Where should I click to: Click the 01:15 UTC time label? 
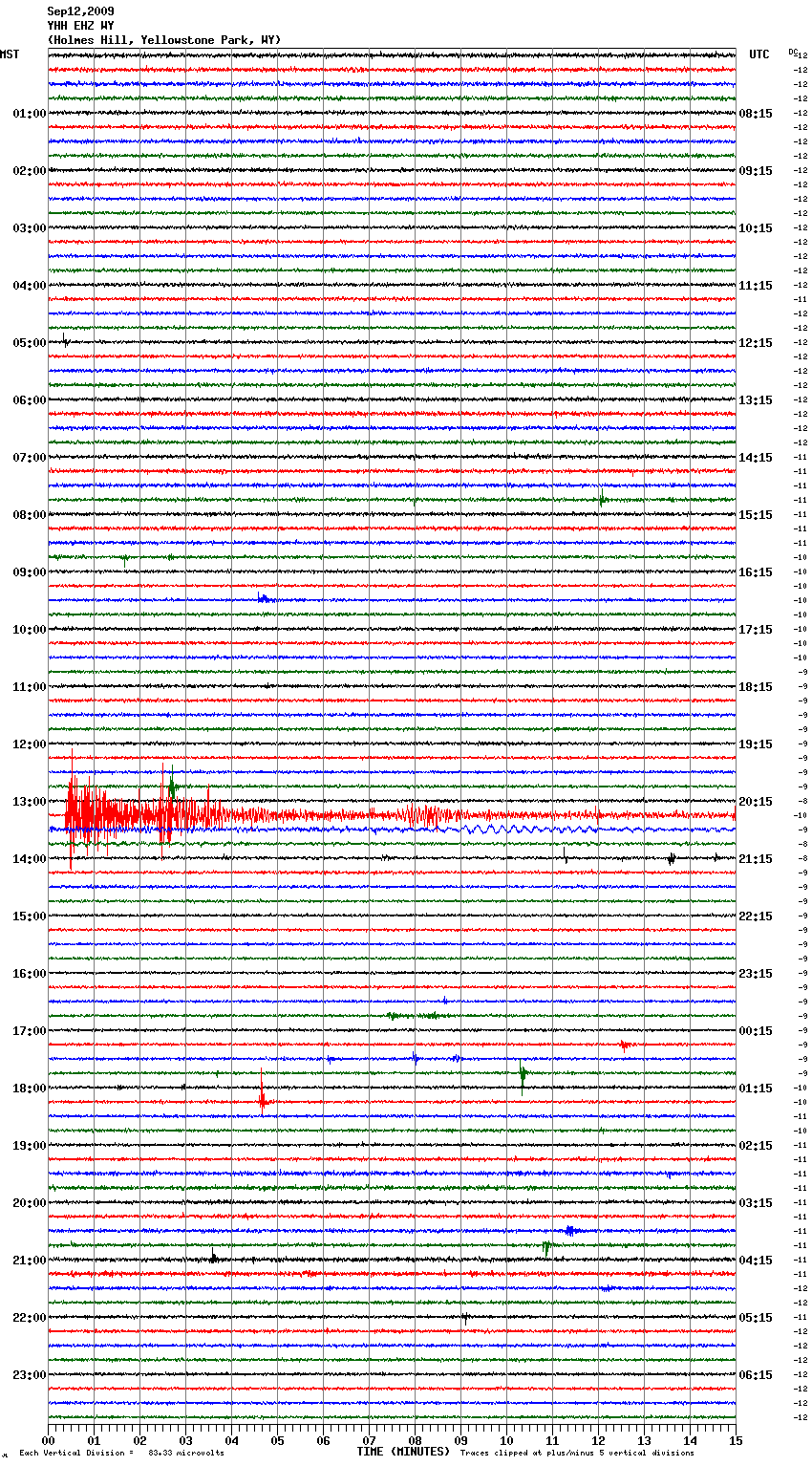coord(756,1089)
